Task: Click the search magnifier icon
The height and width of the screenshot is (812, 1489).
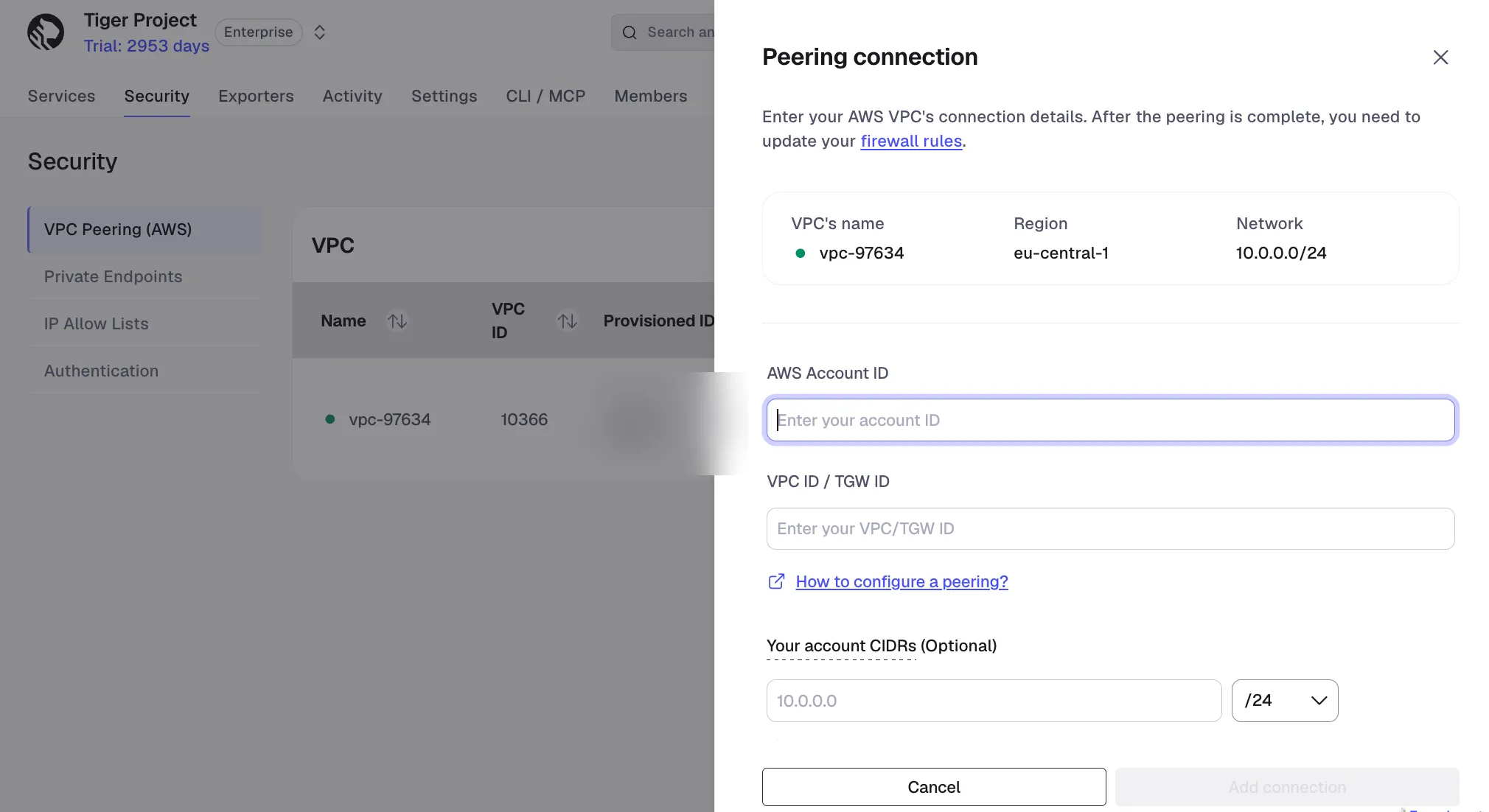Action: 630,32
